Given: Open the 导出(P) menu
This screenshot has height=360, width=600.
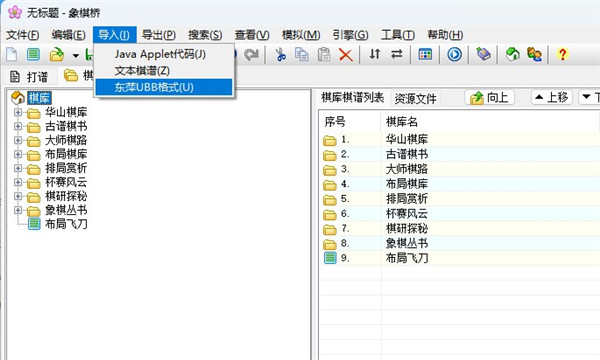Looking at the screenshot, I should click(x=159, y=35).
